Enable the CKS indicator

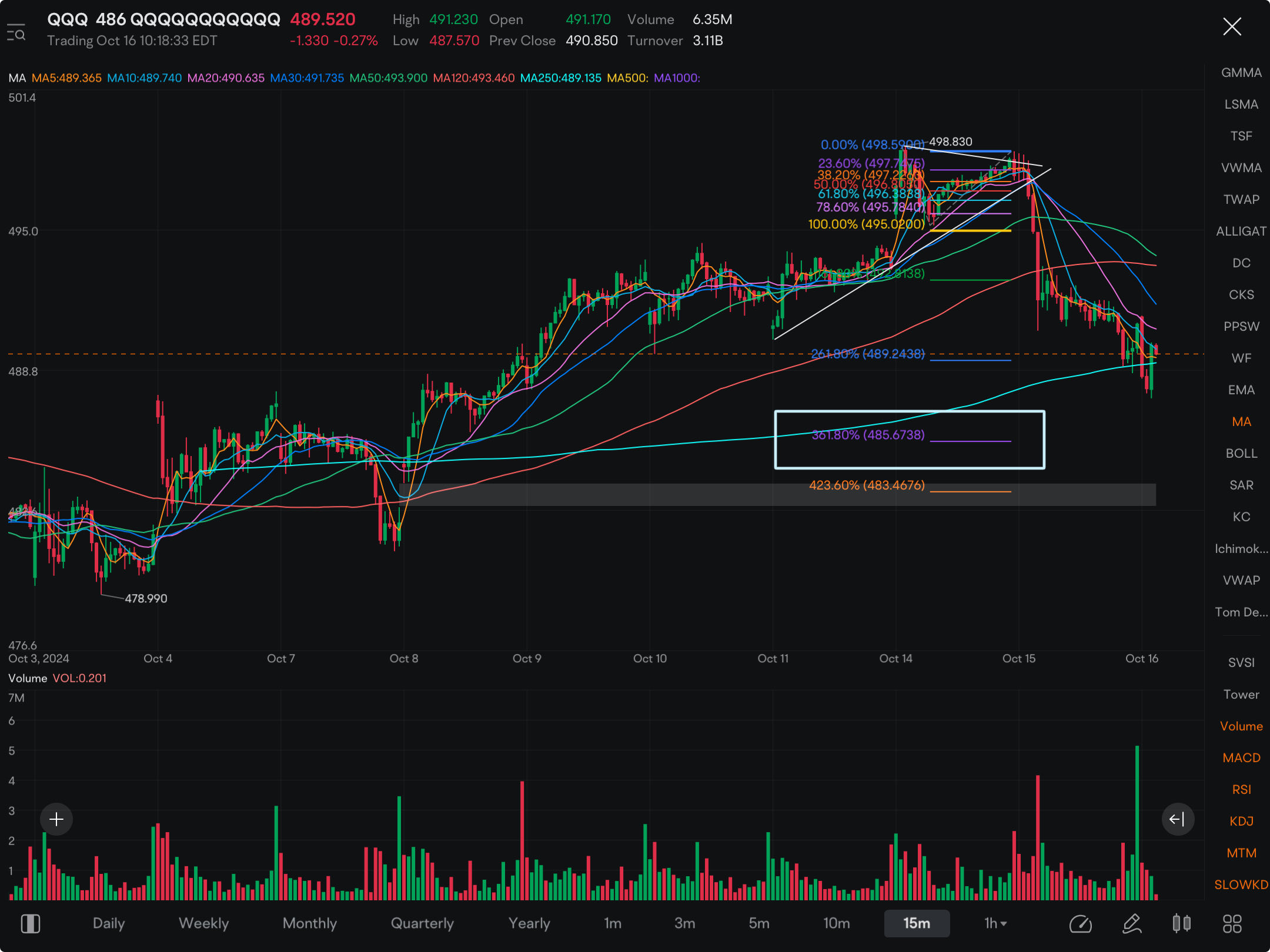point(1241,295)
